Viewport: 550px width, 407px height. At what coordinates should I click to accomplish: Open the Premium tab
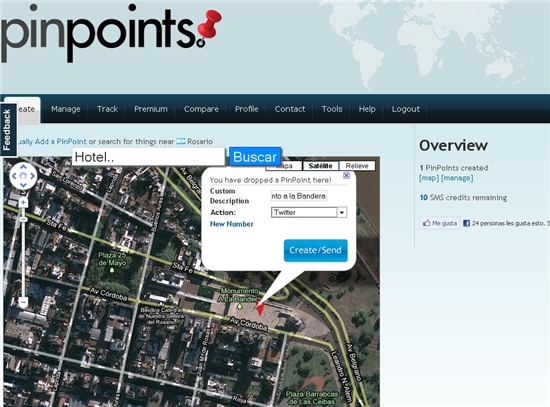pyautogui.click(x=151, y=109)
